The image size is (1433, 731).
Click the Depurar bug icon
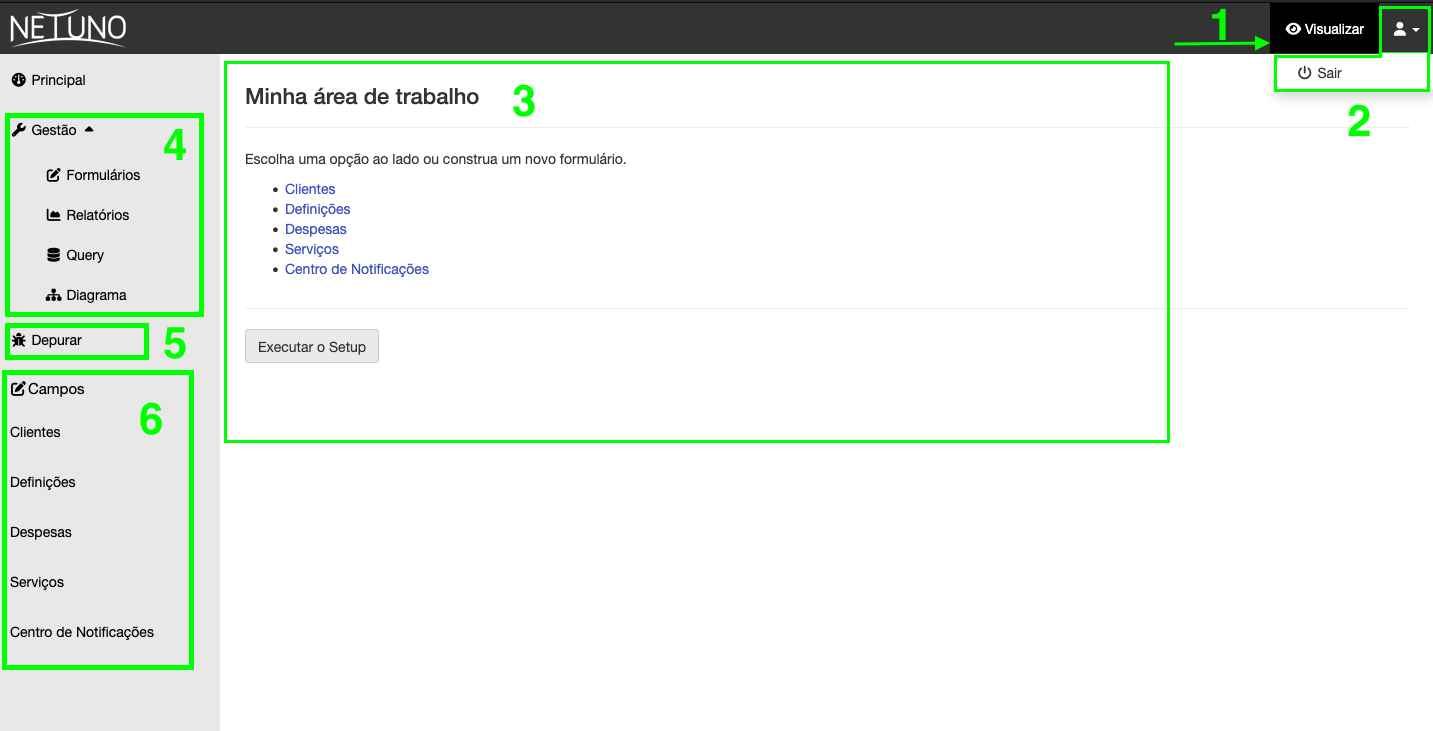pyautogui.click(x=18, y=340)
